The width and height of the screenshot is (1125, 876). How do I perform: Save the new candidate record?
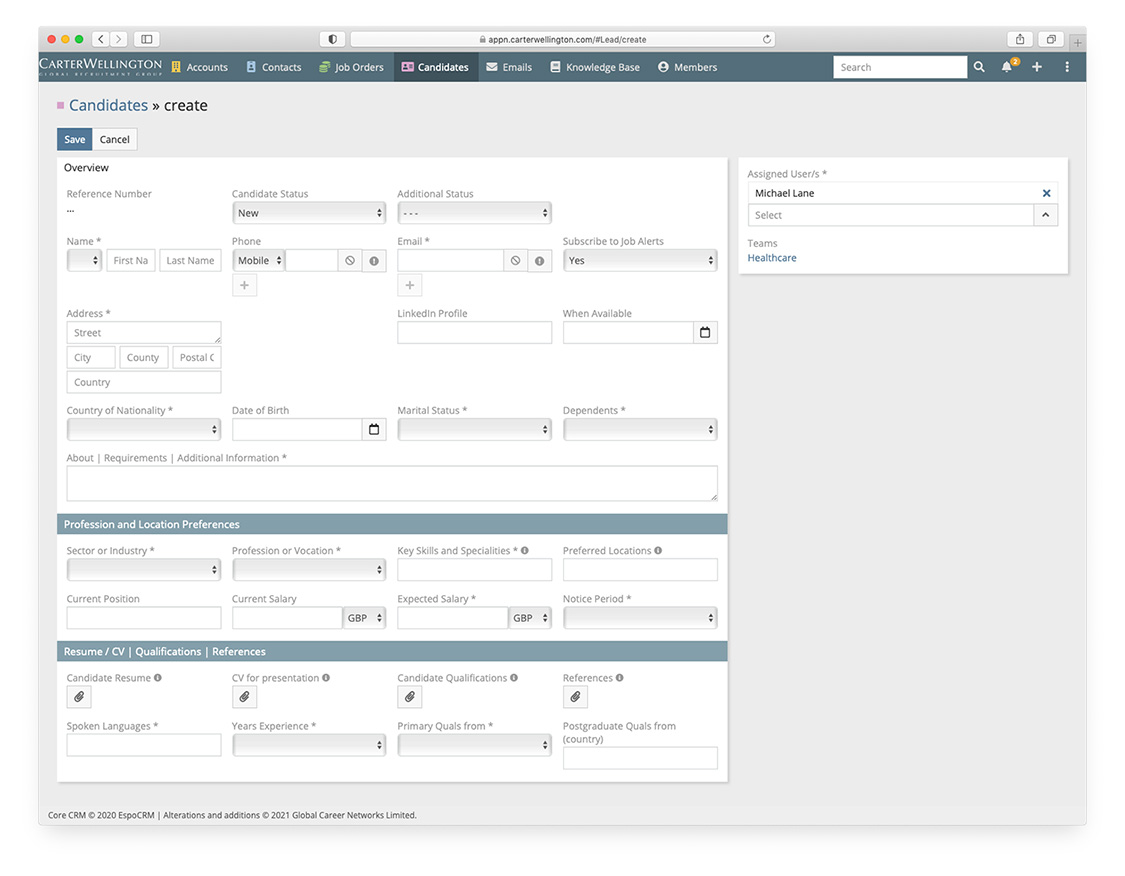74,139
